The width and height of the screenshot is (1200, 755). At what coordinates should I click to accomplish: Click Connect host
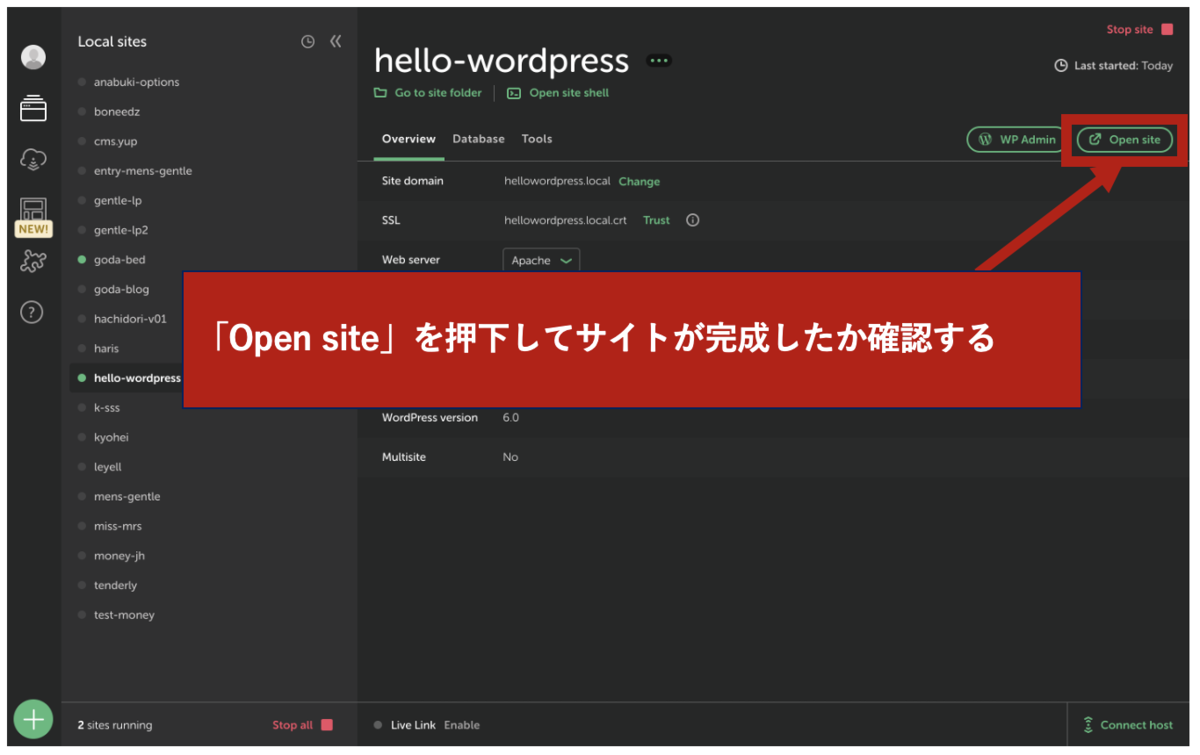point(1128,725)
